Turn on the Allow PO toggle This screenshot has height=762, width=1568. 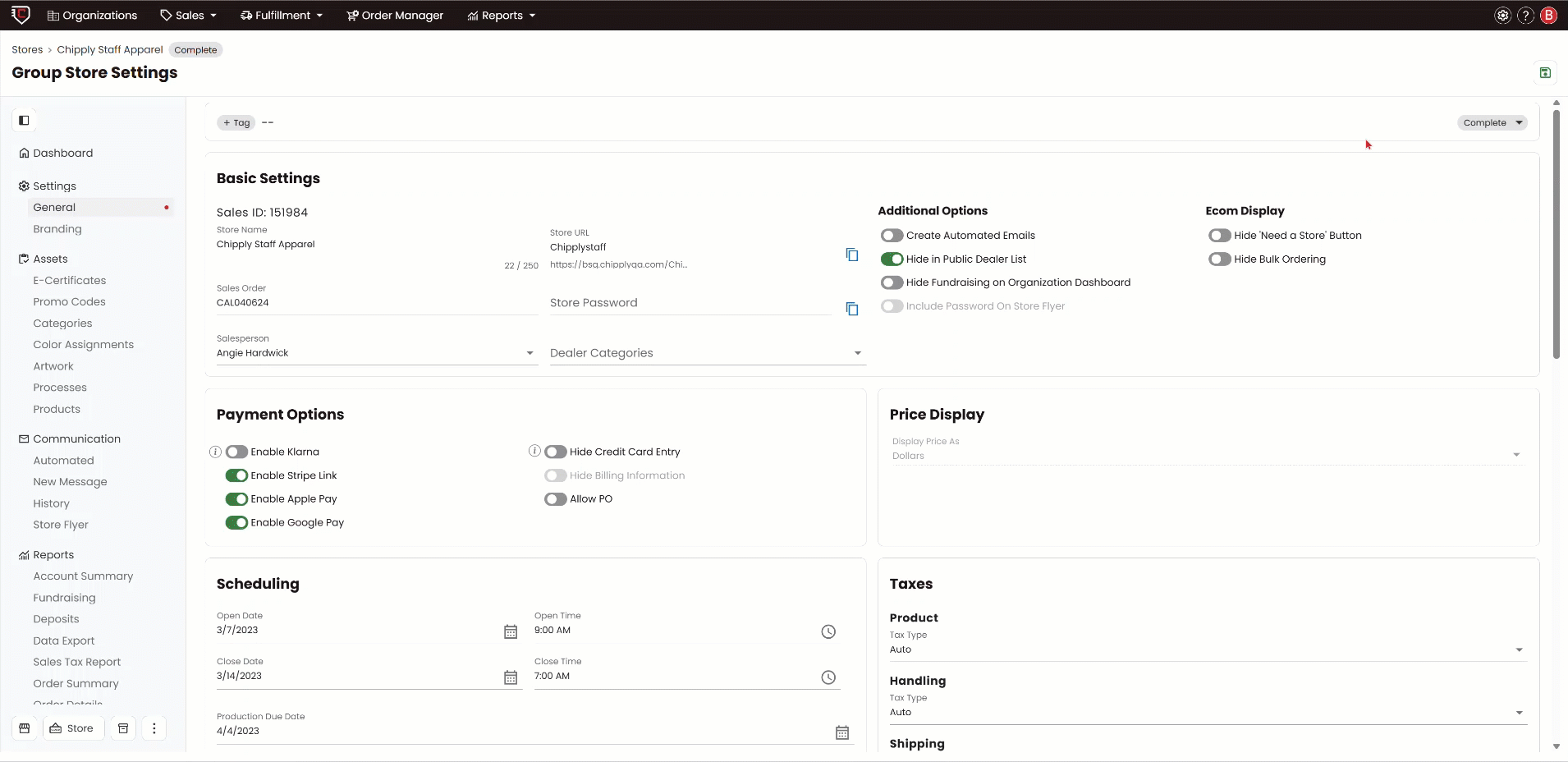click(555, 499)
